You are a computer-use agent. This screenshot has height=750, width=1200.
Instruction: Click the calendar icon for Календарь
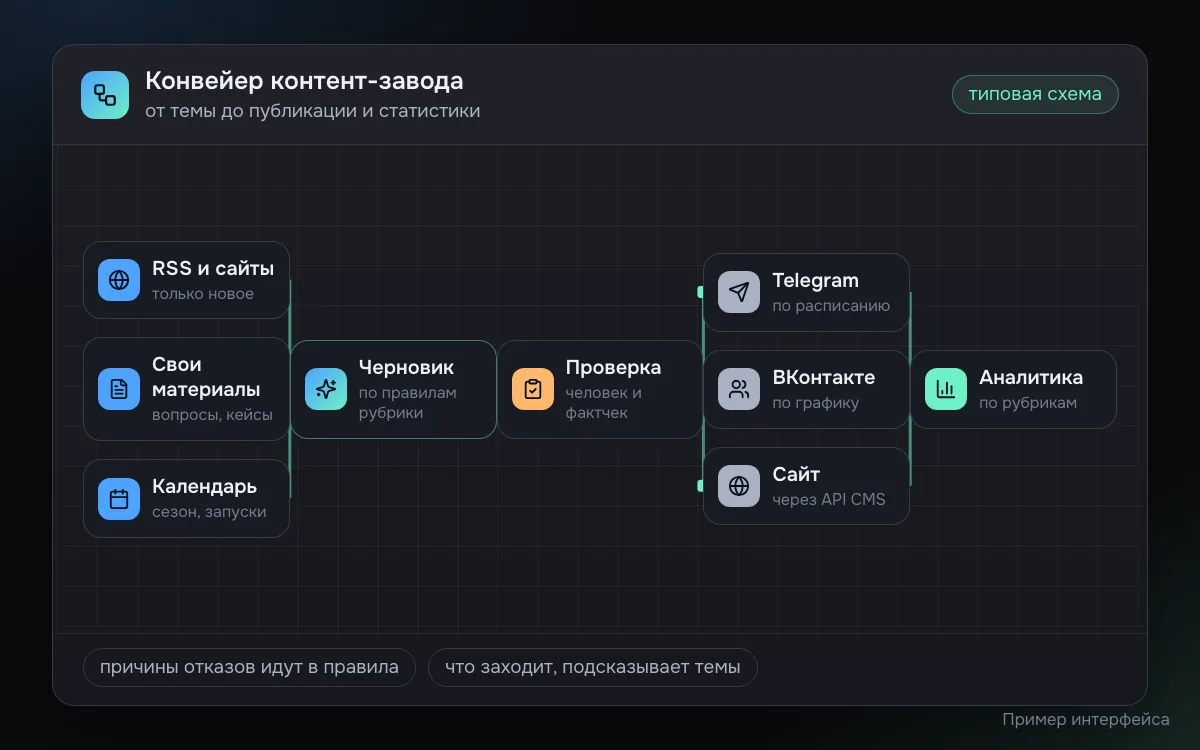click(119, 498)
